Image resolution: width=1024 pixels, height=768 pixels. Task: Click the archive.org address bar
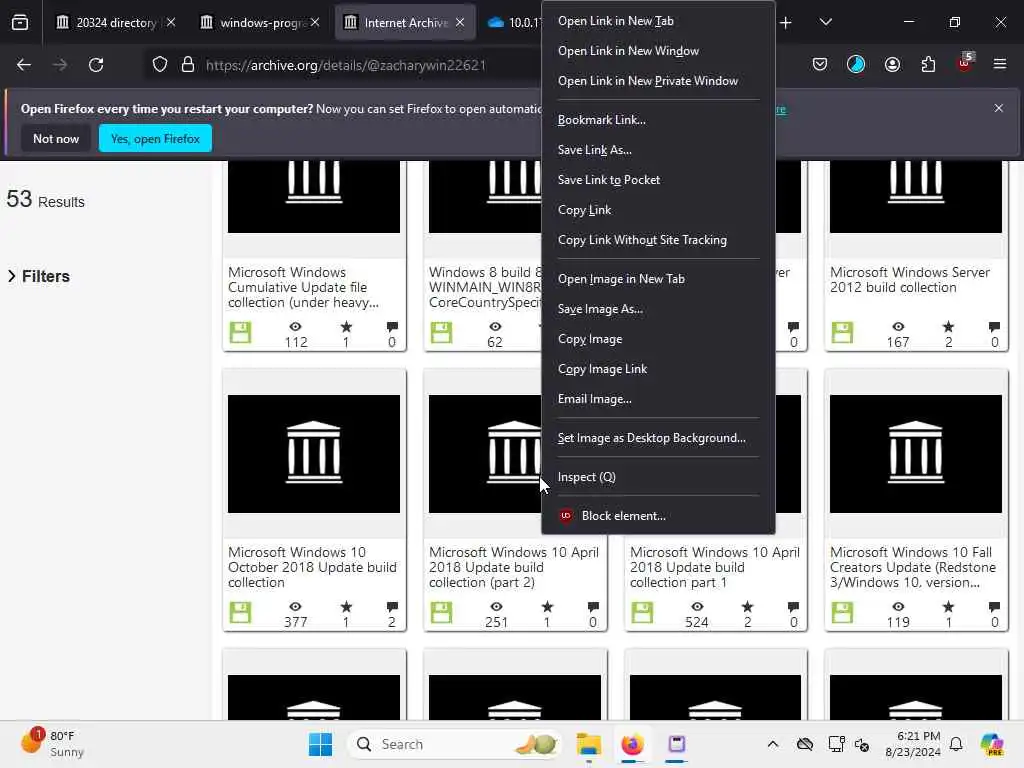pyautogui.click(x=345, y=65)
